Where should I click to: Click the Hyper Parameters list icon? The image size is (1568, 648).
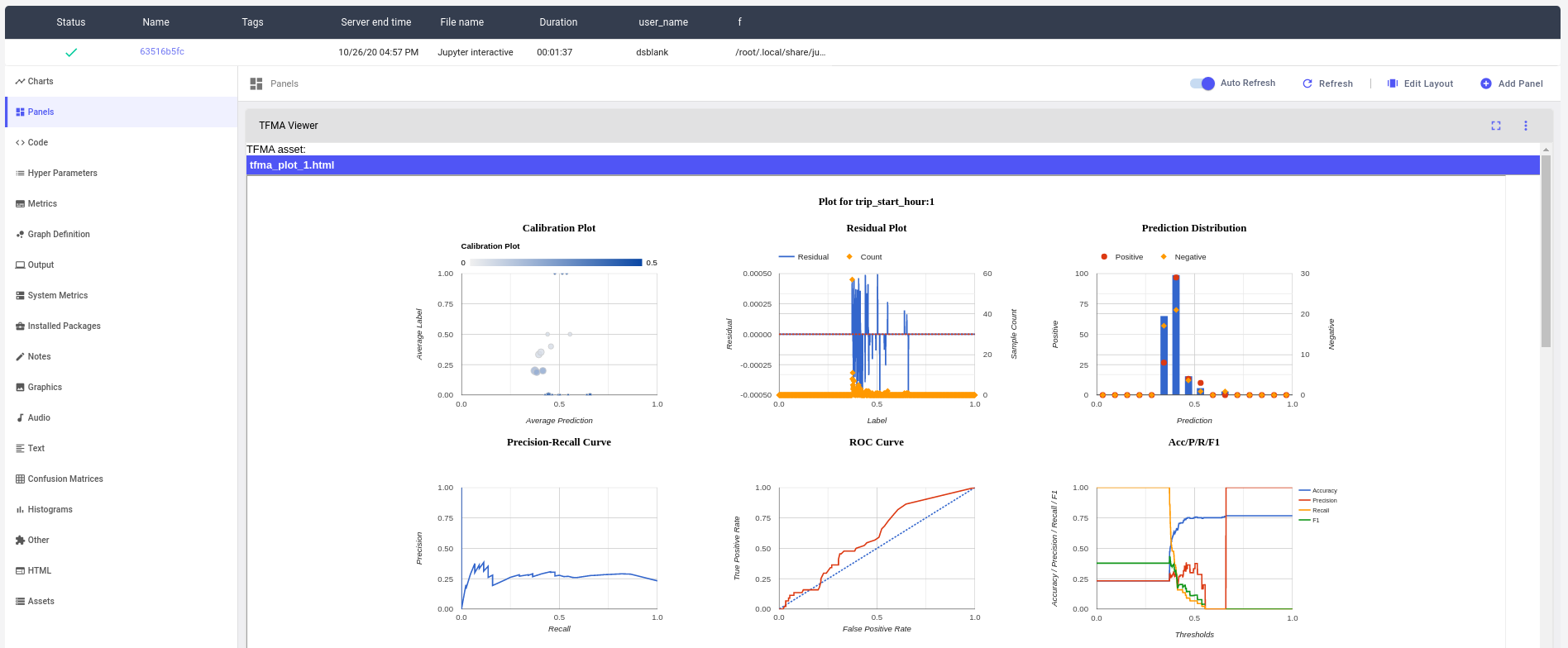(x=20, y=174)
